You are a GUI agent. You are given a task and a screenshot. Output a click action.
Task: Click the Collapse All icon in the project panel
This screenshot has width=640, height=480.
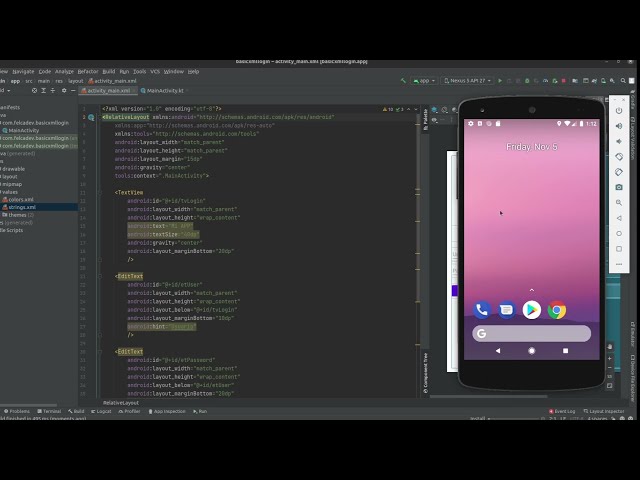tap(53, 91)
